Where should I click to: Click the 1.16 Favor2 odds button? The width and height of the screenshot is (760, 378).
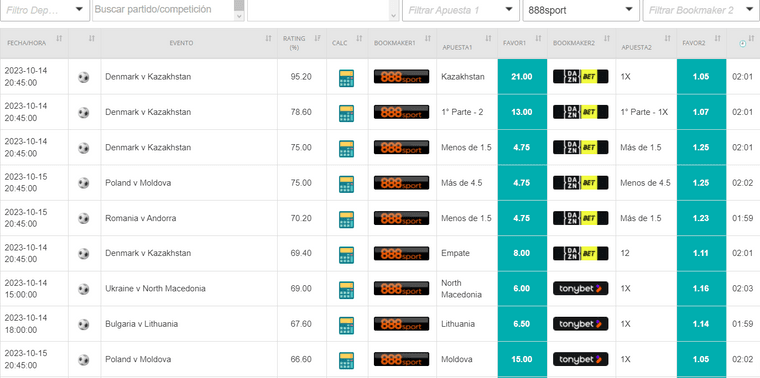[702, 289]
